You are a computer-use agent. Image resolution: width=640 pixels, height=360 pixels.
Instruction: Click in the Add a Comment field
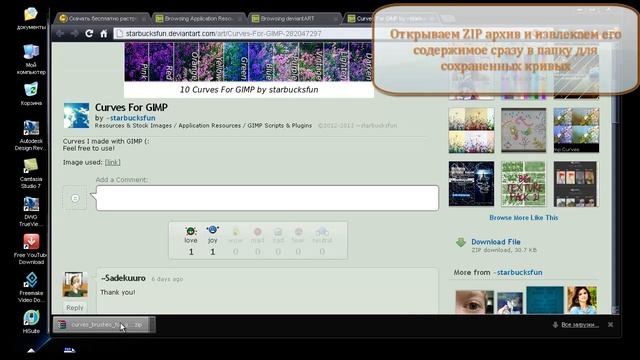click(267, 198)
